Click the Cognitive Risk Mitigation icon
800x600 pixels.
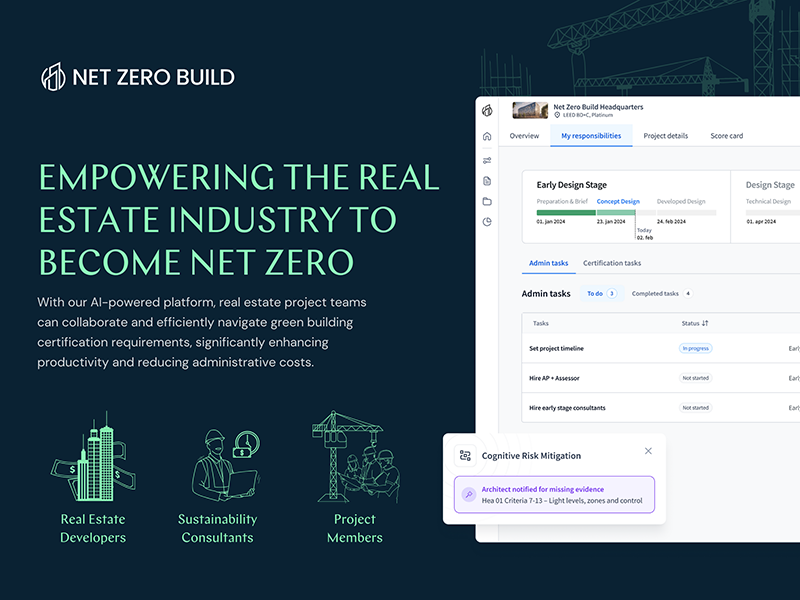coord(465,456)
